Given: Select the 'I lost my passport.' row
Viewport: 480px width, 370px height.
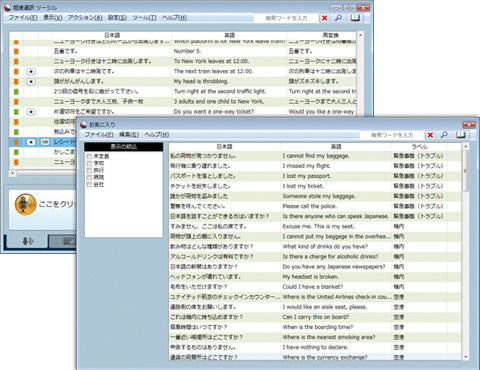Looking at the screenshot, I should (315, 176).
